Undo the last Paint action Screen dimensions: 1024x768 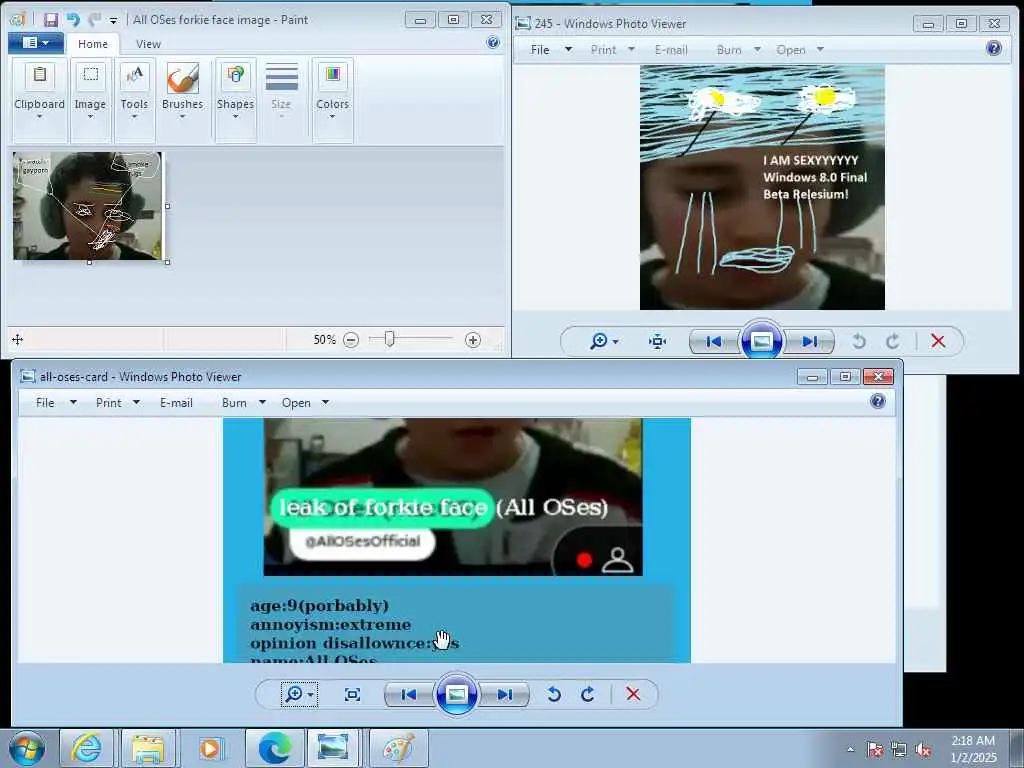[72, 20]
